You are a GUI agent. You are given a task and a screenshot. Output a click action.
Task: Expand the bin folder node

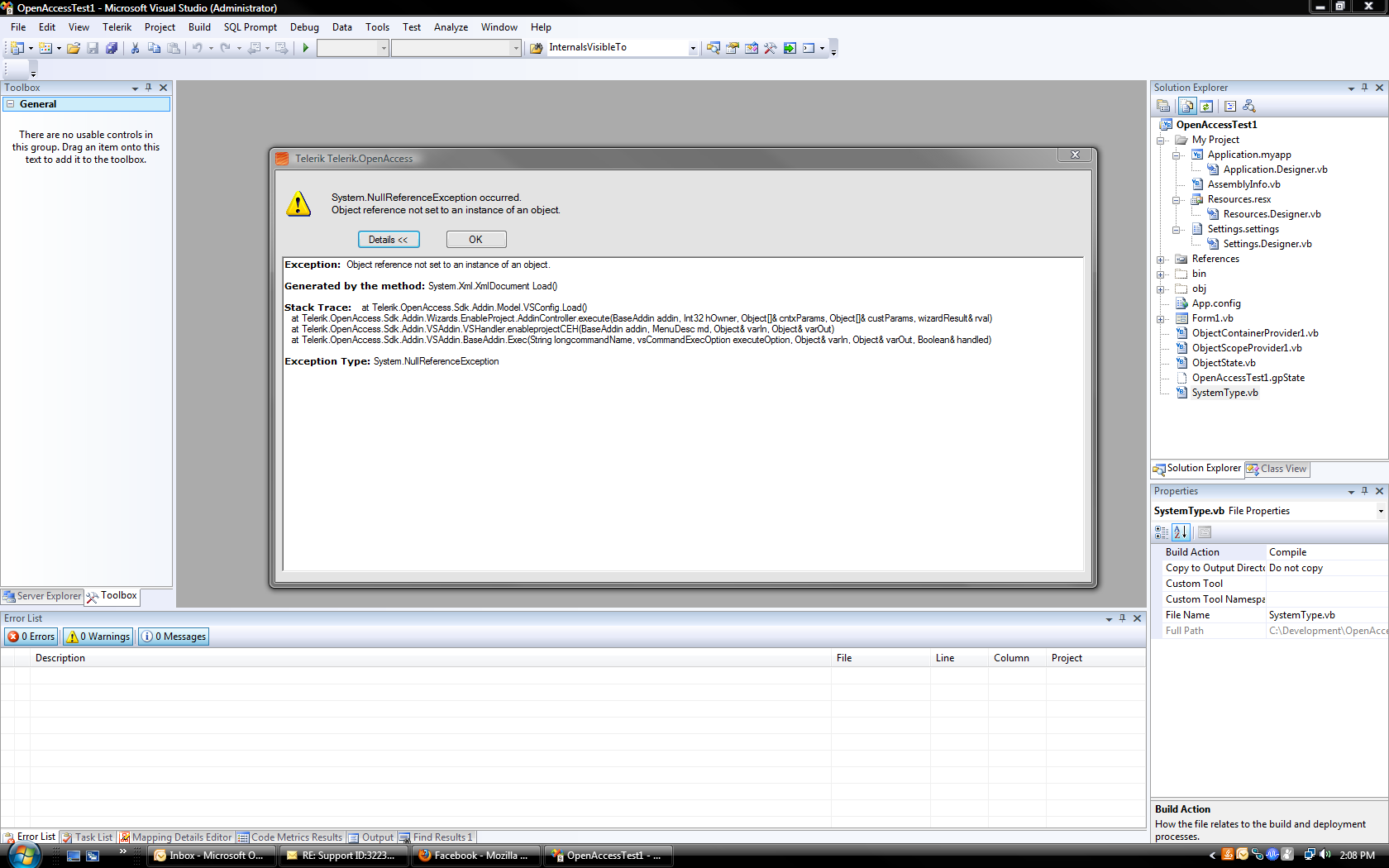point(1161,274)
